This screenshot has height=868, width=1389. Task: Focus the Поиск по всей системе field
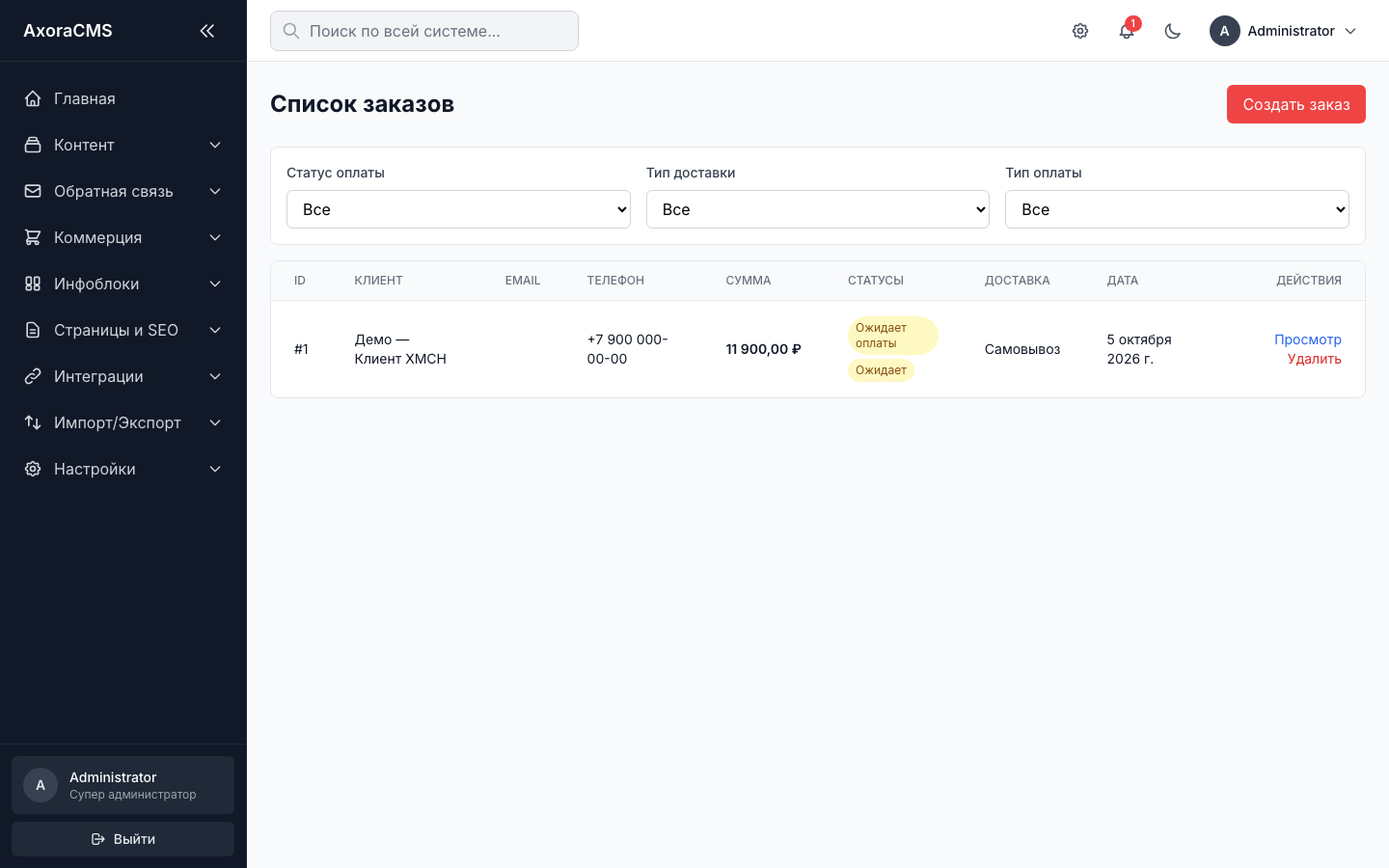click(424, 31)
